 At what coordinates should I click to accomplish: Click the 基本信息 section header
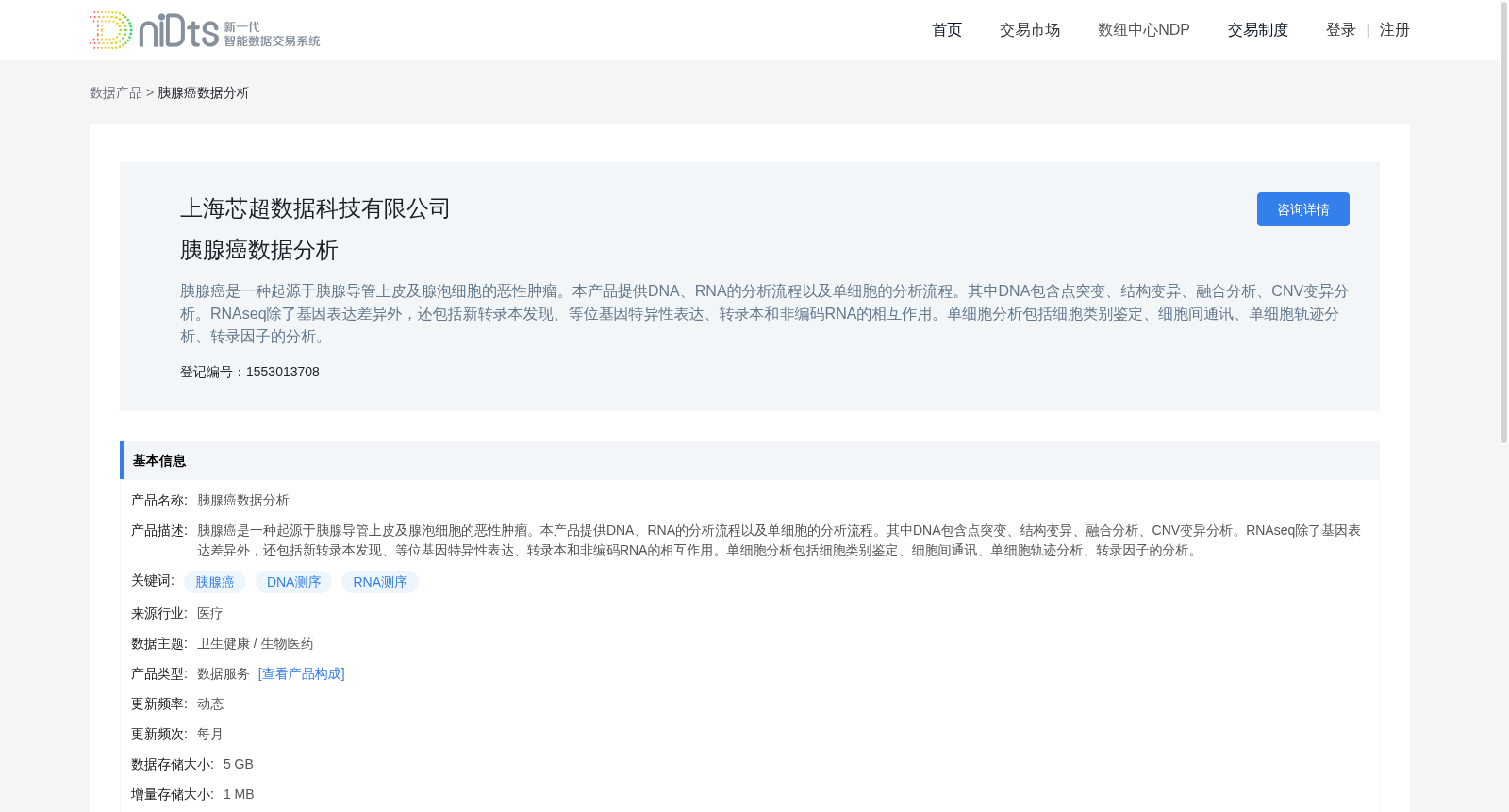click(x=750, y=460)
